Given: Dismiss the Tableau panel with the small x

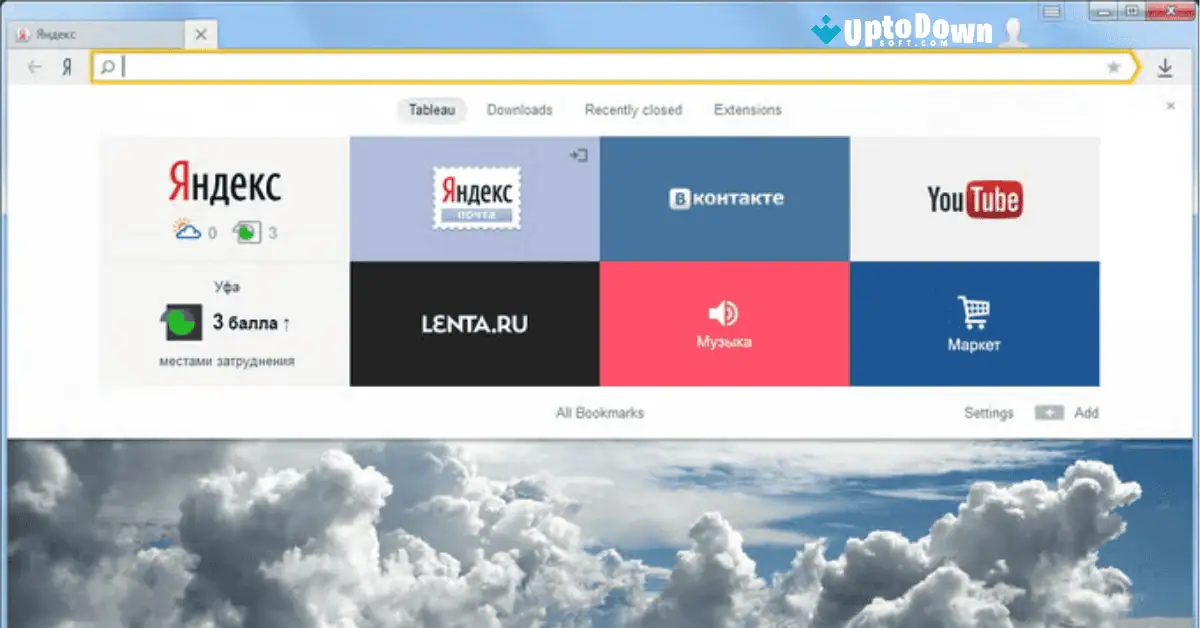Looking at the screenshot, I should coord(1170,106).
